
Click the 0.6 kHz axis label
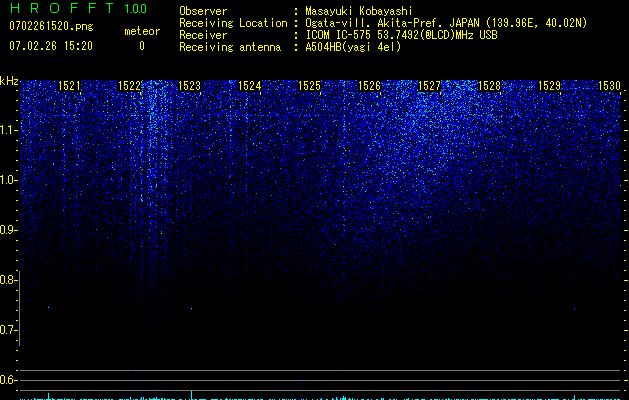[8, 380]
